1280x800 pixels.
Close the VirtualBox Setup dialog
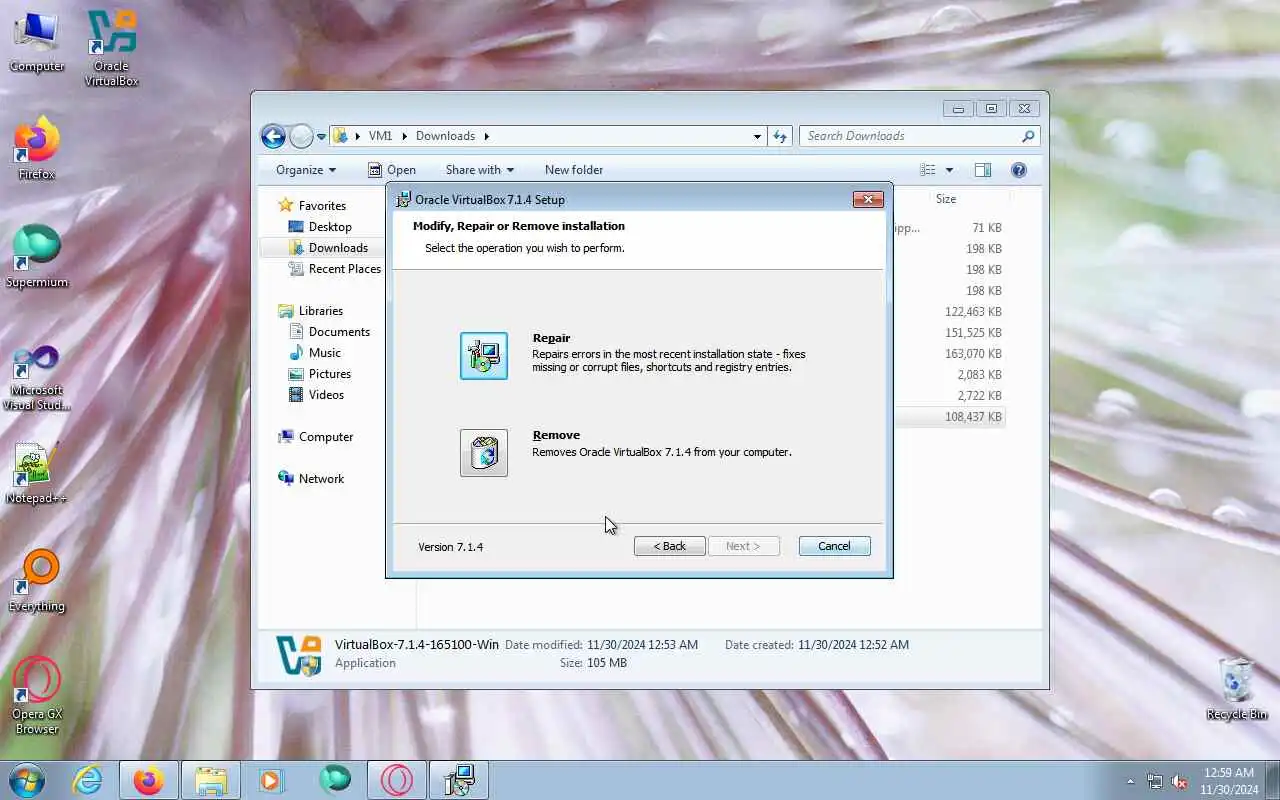point(868,199)
